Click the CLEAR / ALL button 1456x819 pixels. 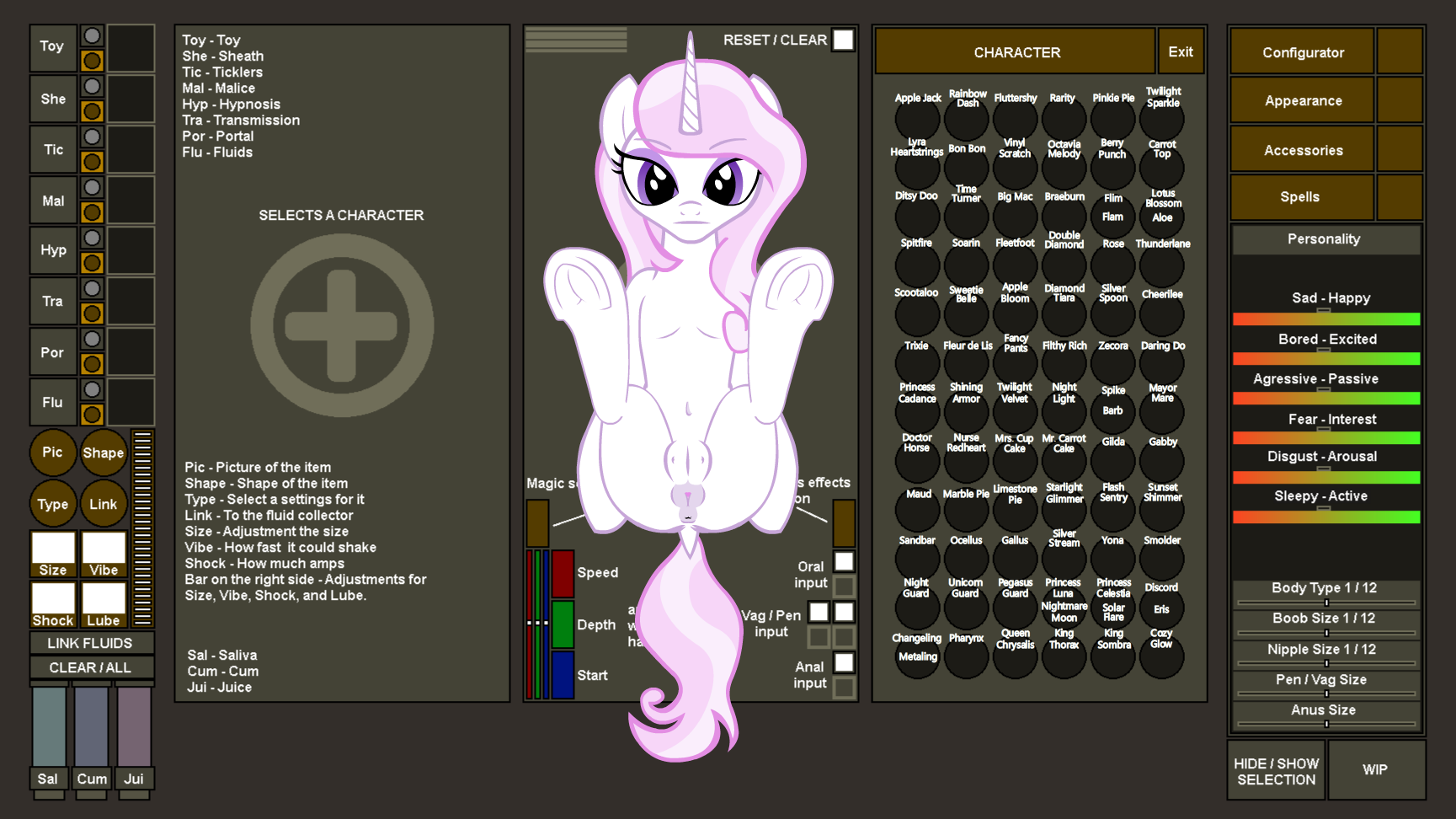pyautogui.click(x=92, y=667)
